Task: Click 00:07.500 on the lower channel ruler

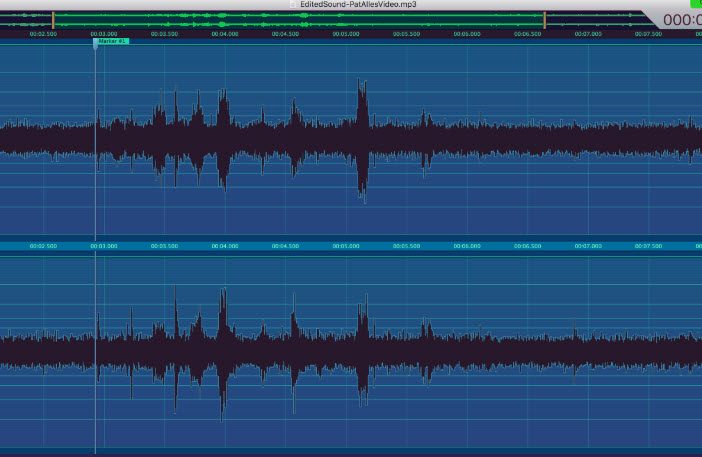Action: (x=648, y=246)
